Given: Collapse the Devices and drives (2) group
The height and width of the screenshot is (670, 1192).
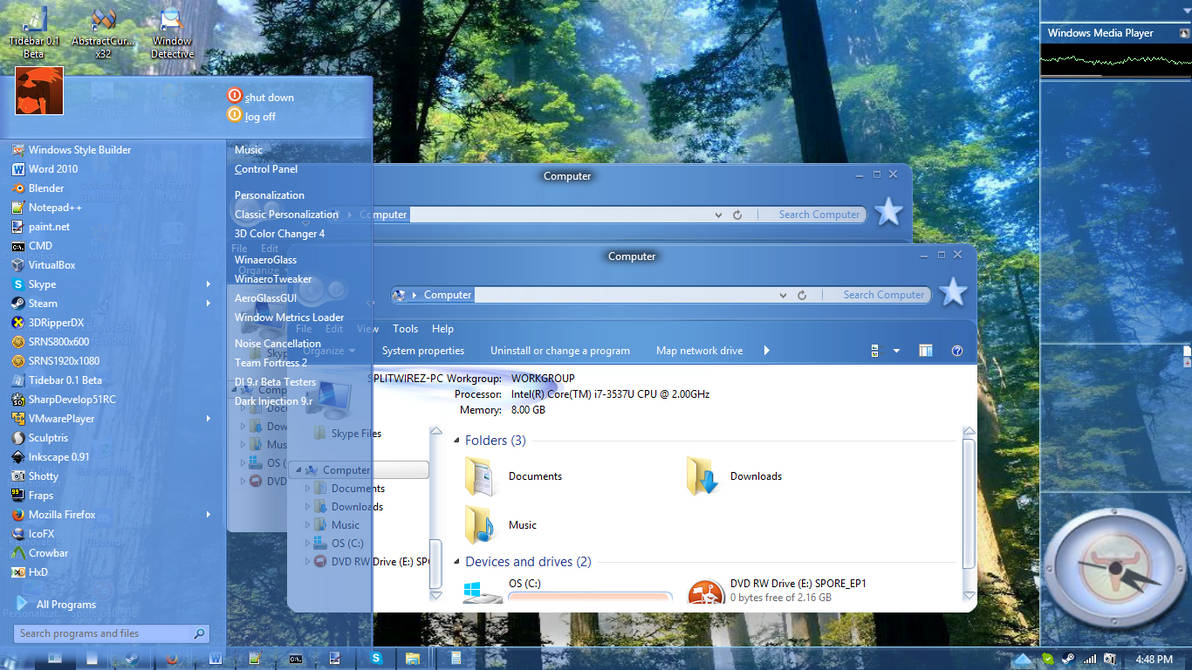Looking at the screenshot, I should (x=457, y=562).
